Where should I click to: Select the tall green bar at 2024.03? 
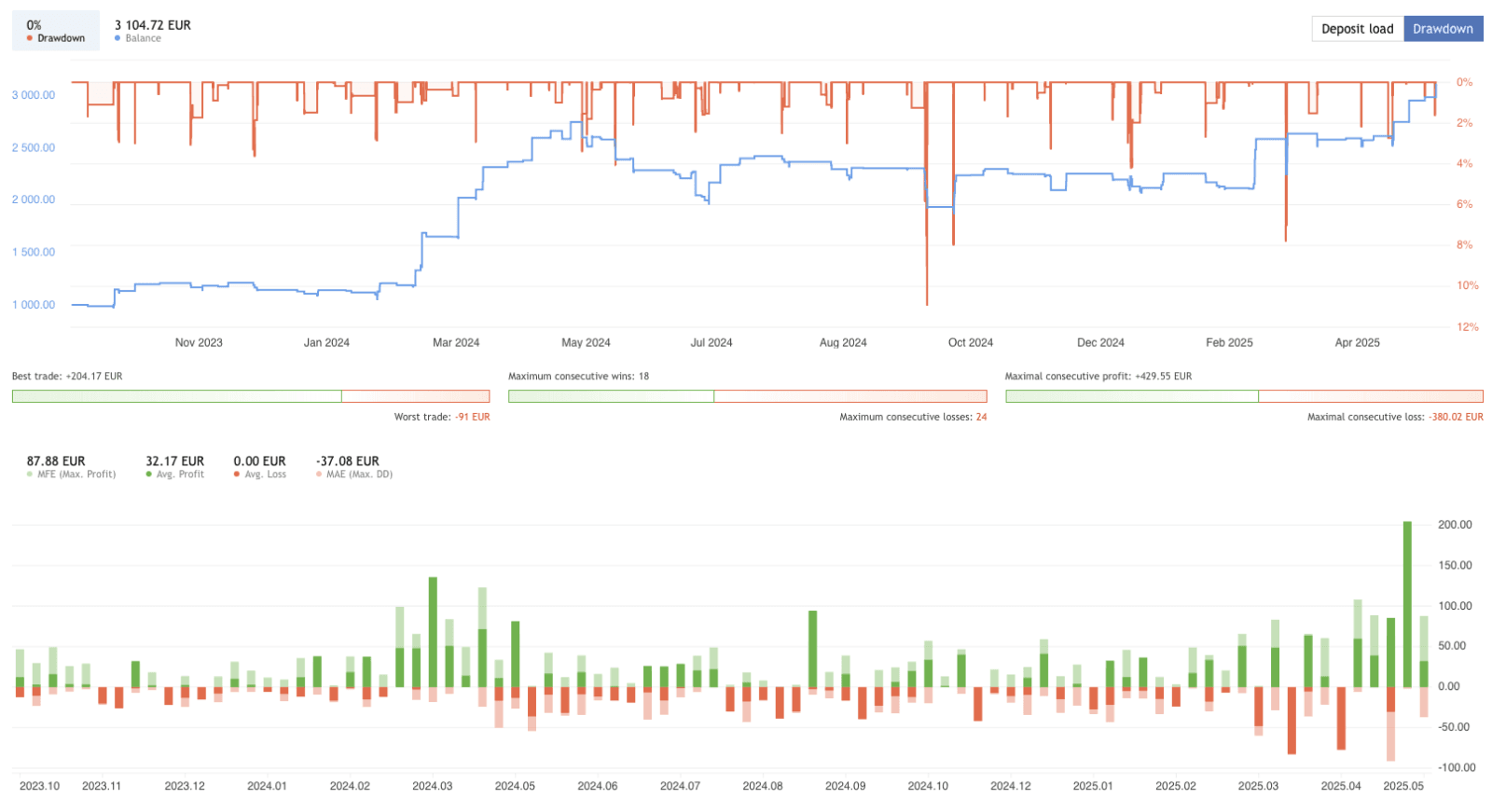tap(433, 632)
